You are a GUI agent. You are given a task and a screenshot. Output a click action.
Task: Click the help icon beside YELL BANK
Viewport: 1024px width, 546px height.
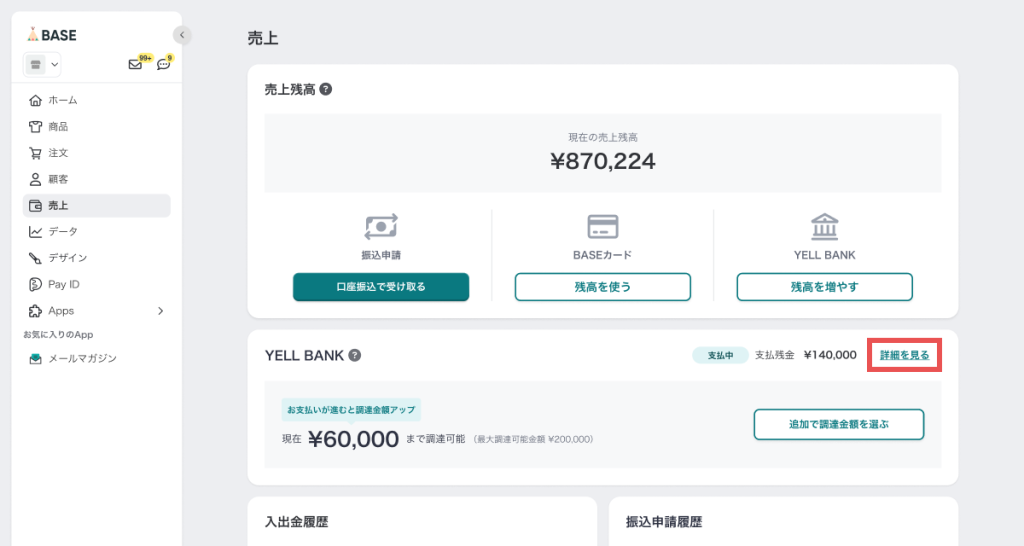[355, 355]
